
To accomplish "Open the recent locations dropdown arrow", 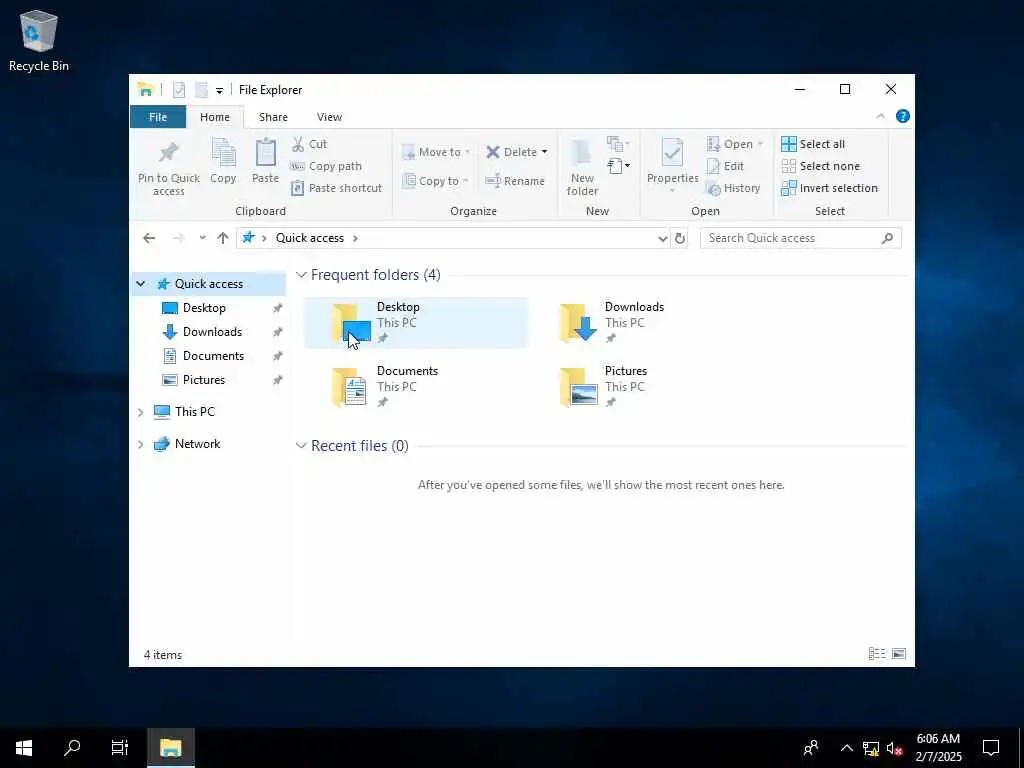I will pos(202,238).
